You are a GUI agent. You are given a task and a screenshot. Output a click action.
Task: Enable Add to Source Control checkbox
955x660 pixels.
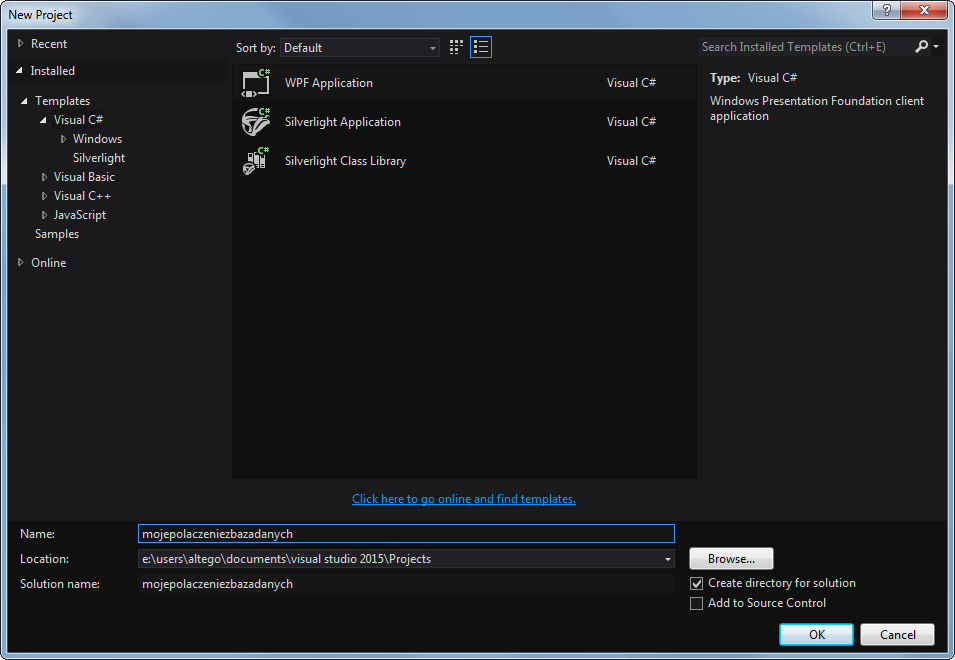696,603
